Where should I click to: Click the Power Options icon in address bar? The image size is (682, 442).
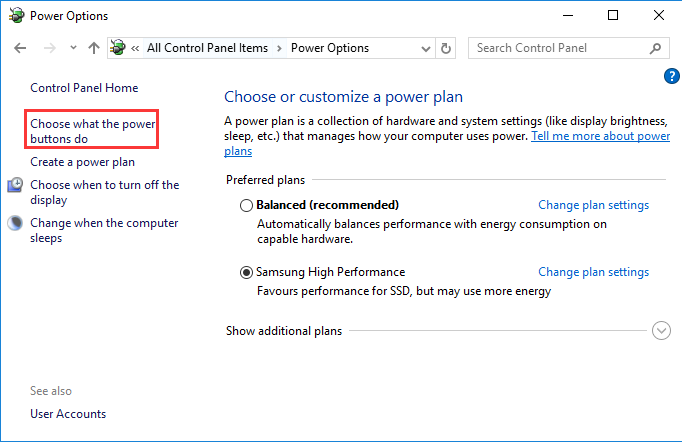coord(119,48)
